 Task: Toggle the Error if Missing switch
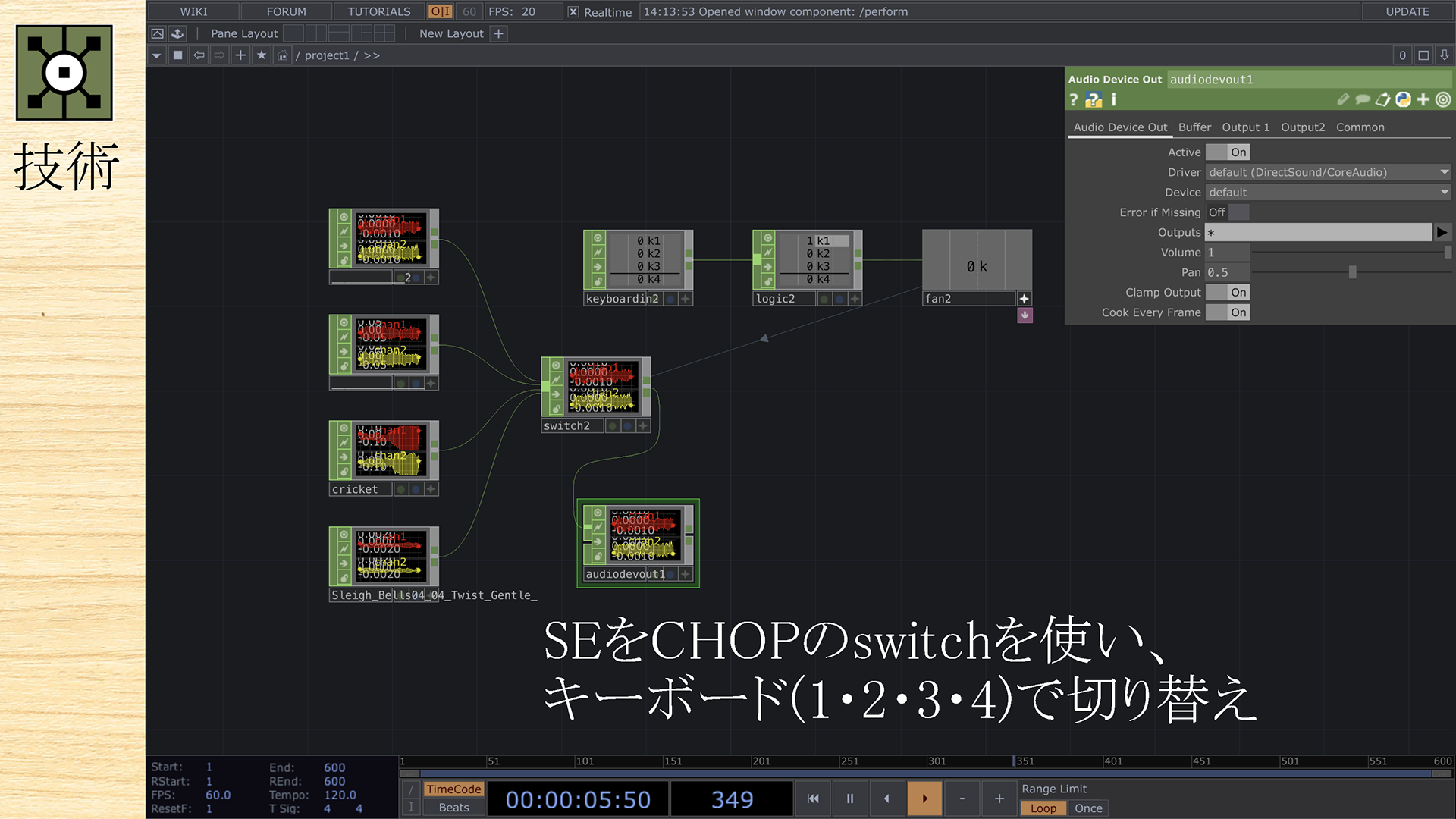tap(1227, 212)
